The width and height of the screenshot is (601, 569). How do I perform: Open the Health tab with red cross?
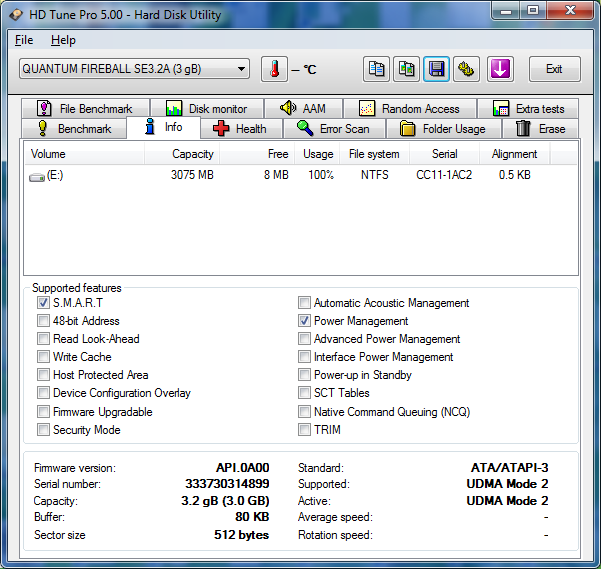click(239, 128)
